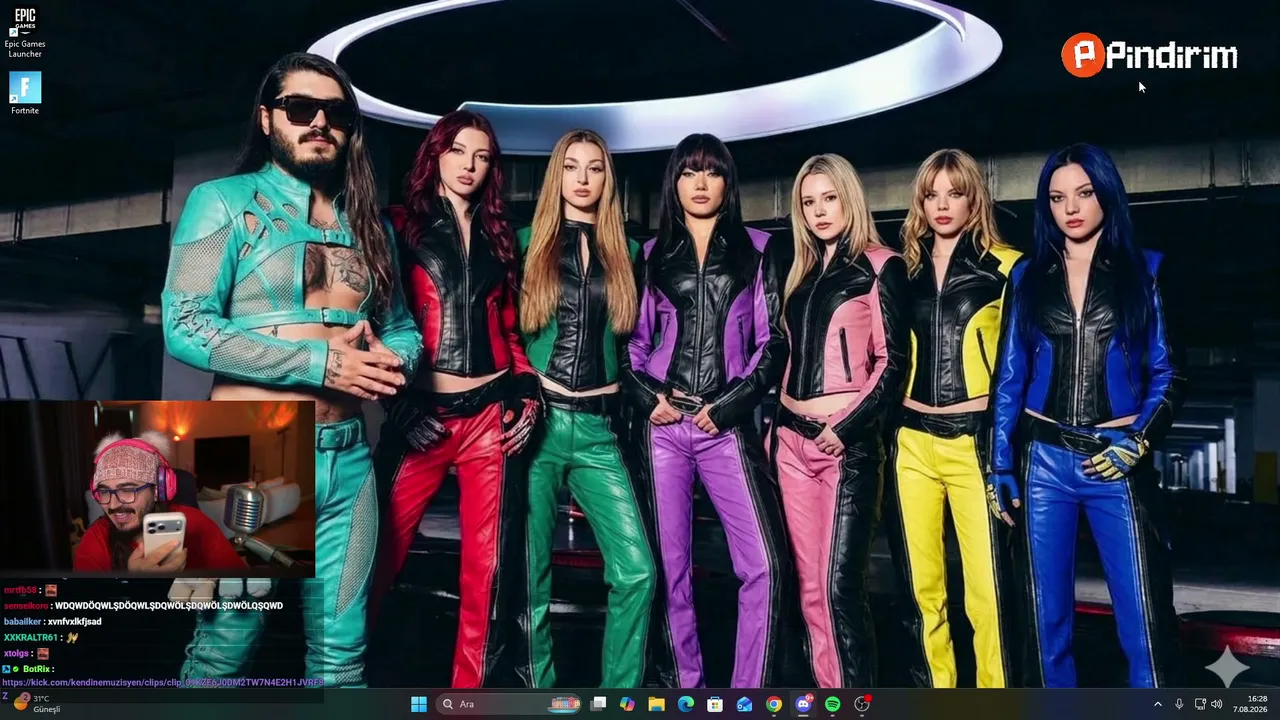The height and width of the screenshot is (720, 1280).
Task: Click the circular app icon right of Spotify
Action: tap(862, 704)
